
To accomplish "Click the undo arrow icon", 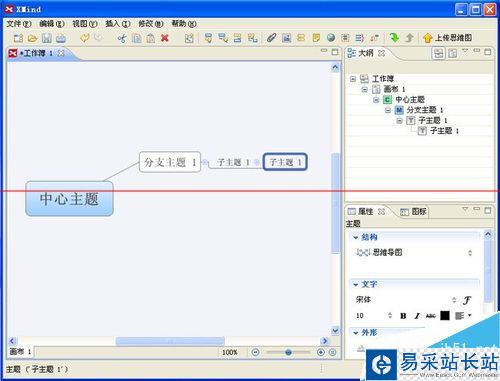I will [85, 38].
